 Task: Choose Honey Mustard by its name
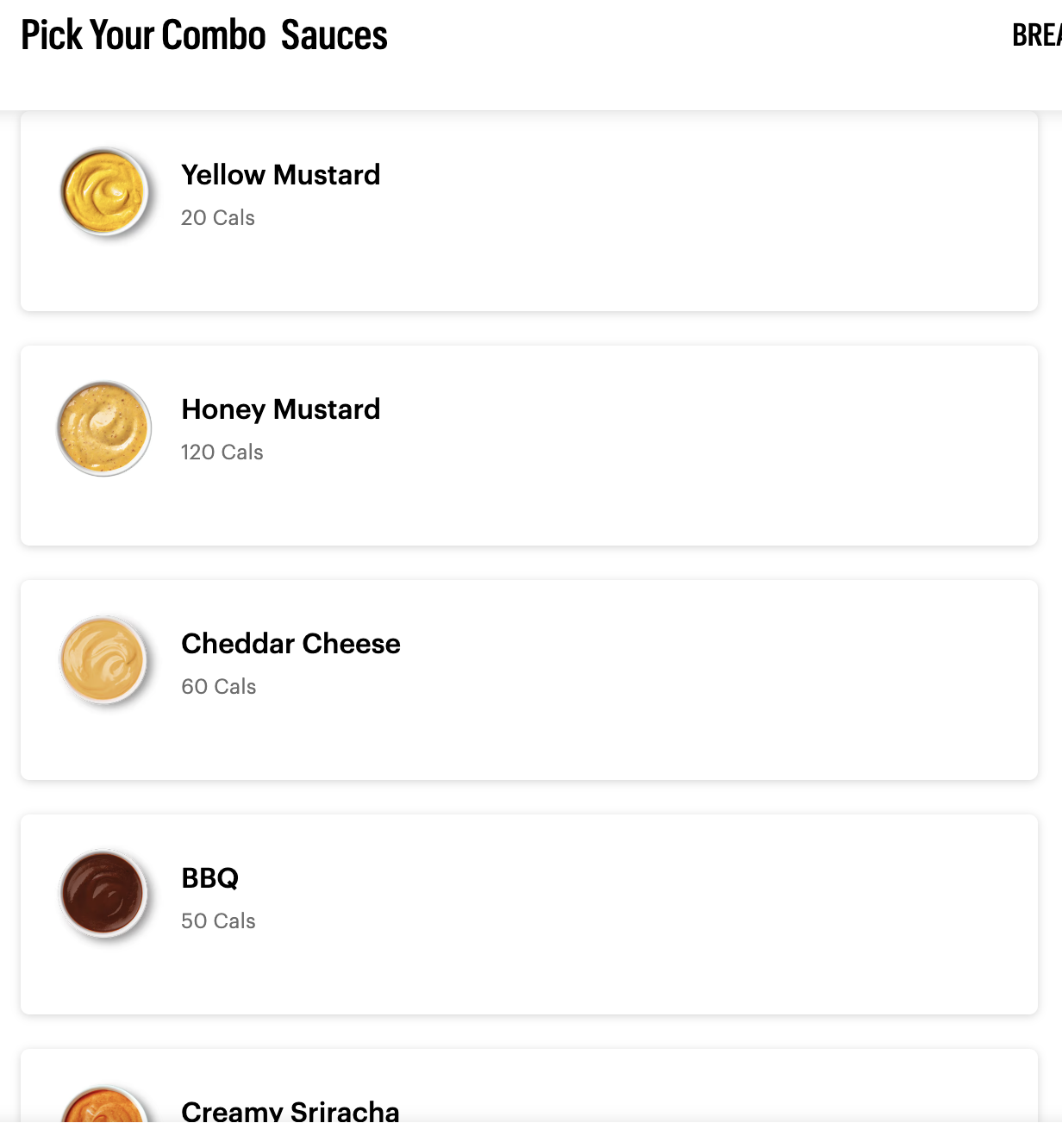[x=280, y=409]
